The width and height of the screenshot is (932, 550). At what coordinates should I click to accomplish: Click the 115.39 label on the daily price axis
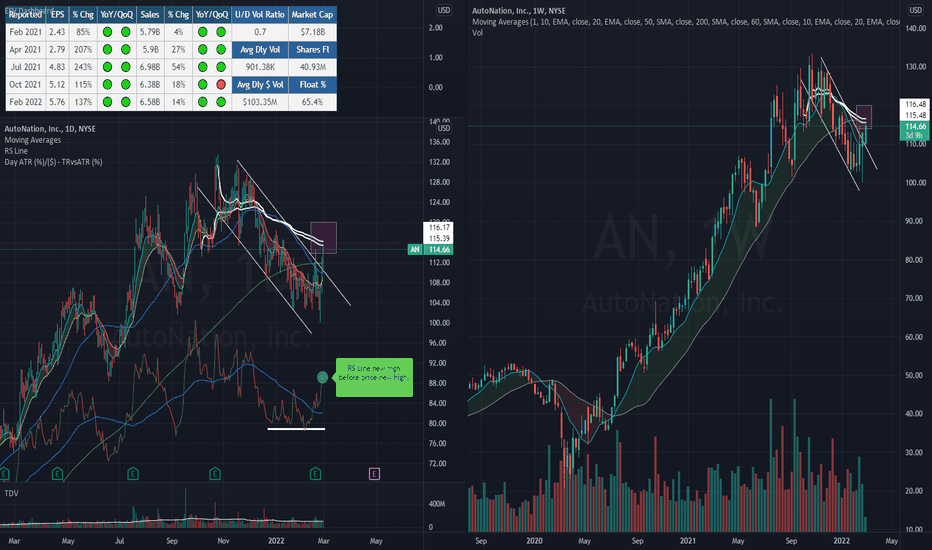pos(439,238)
